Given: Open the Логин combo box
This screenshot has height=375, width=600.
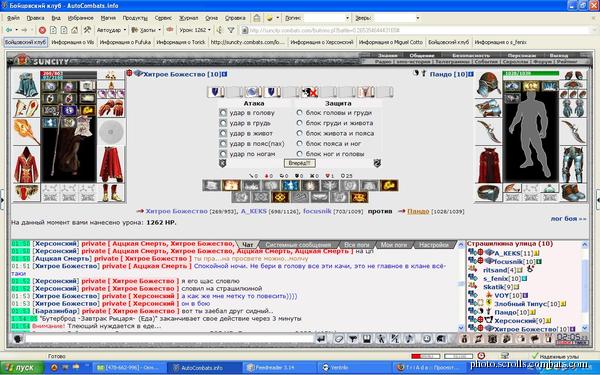Looking at the screenshot, I should pyautogui.click(x=326, y=18).
